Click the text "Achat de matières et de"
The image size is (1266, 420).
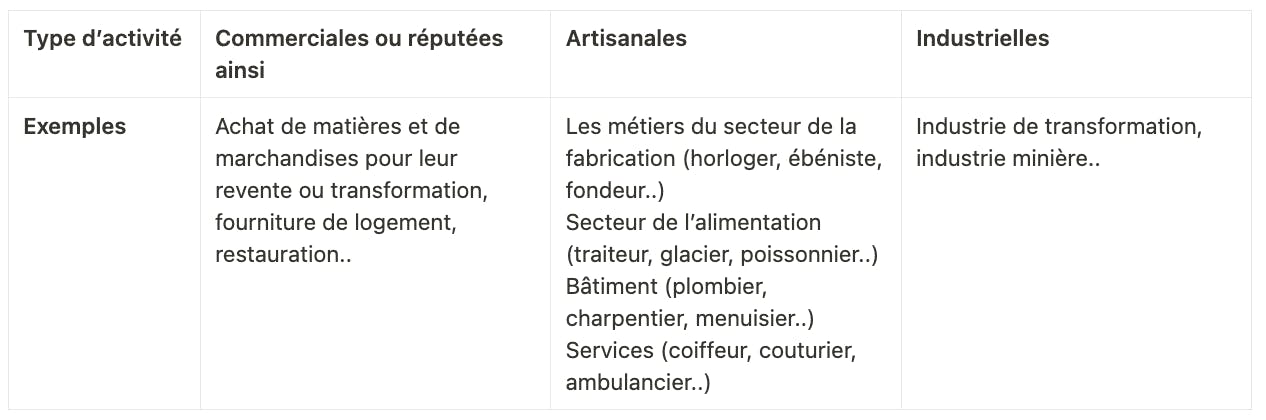337,127
